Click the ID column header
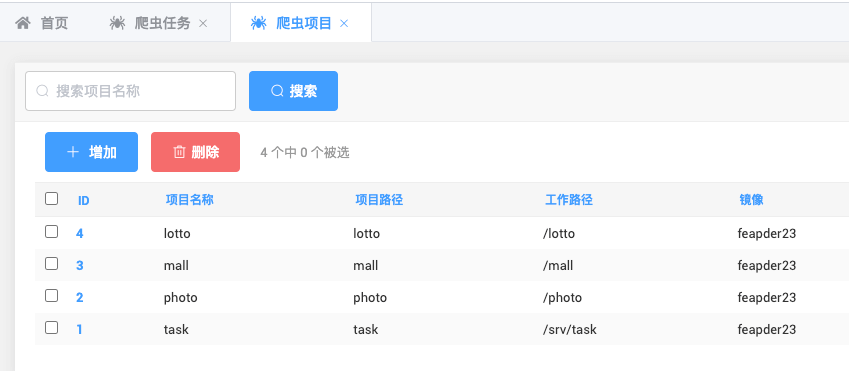The height and width of the screenshot is (371, 849). [84, 201]
